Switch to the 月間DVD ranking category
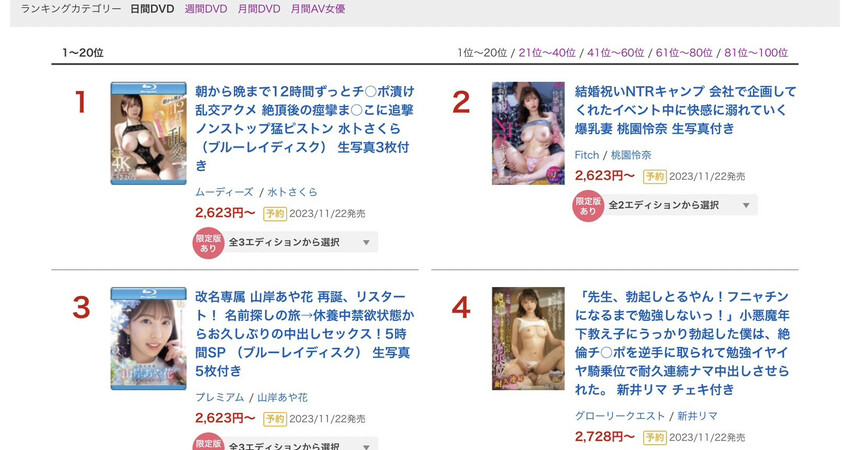This screenshot has height=450, width=850. [x=259, y=9]
